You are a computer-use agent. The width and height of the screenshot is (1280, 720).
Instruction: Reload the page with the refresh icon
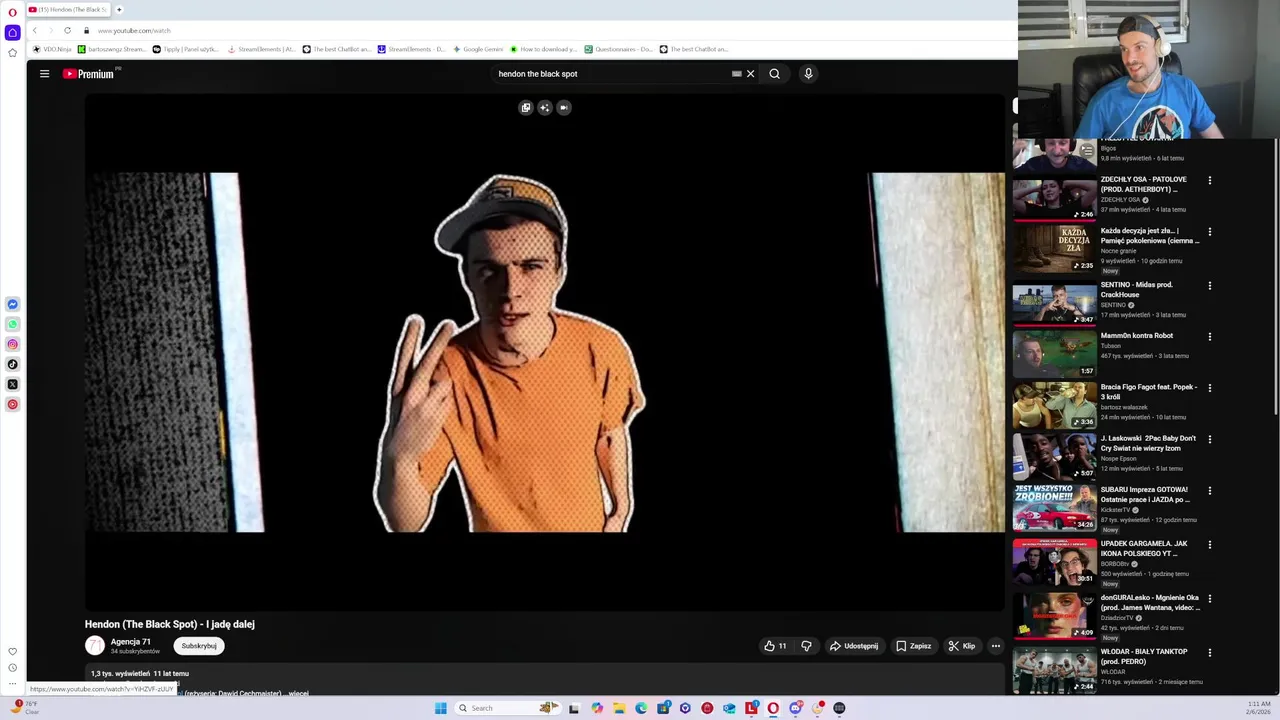[x=67, y=30]
